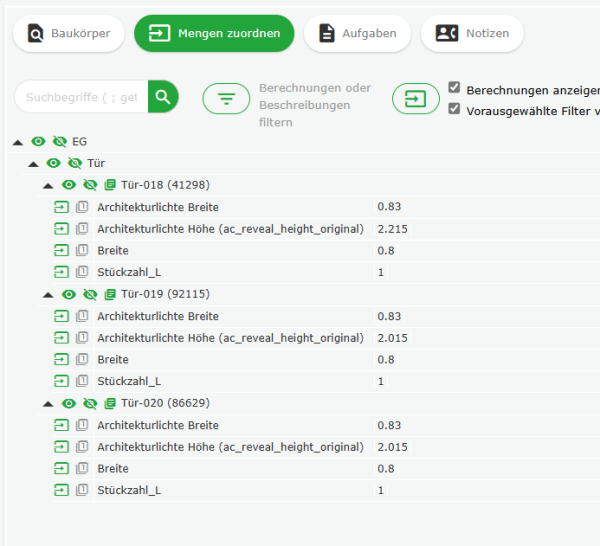Click the assign arrow icon for Tür-020 Architekturlichte Breite
The width and height of the screenshot is (600, 546).
(62, 425)
